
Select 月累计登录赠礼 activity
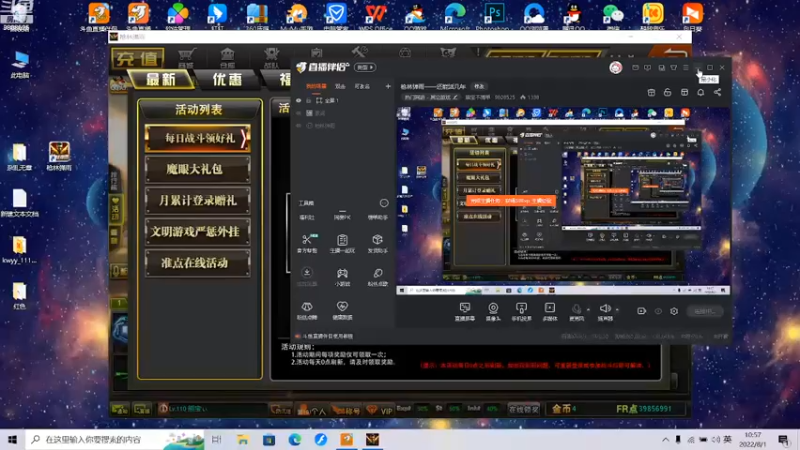click(198, 201)
